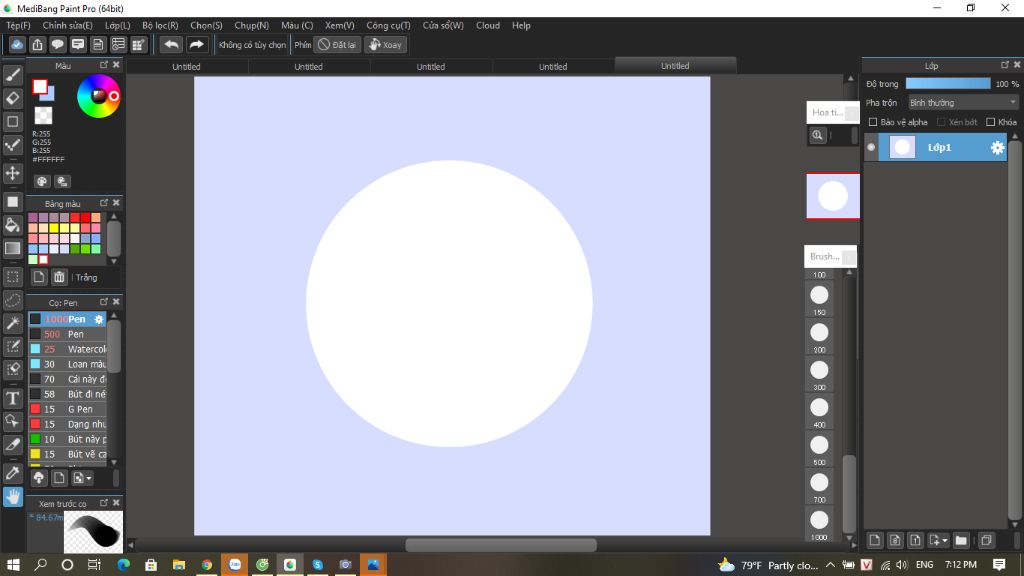Screen dimensions: 1024x576
Task: Select the transparent color swatch
Action: click(x=43, y=116)
